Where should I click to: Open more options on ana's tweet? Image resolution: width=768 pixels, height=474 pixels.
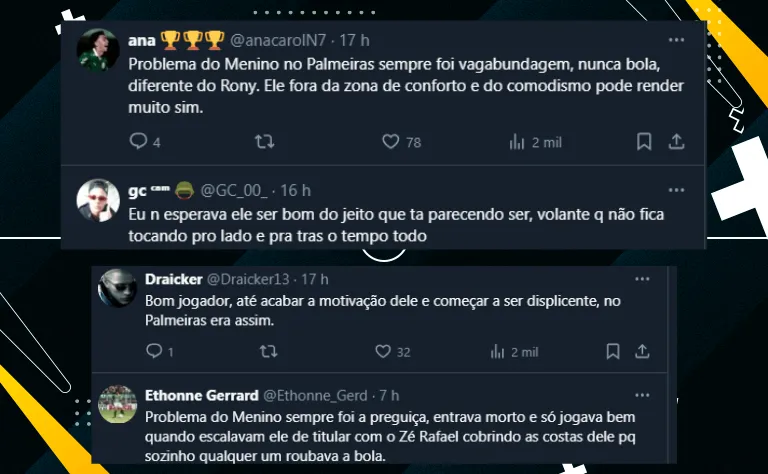tap(676, 41)
